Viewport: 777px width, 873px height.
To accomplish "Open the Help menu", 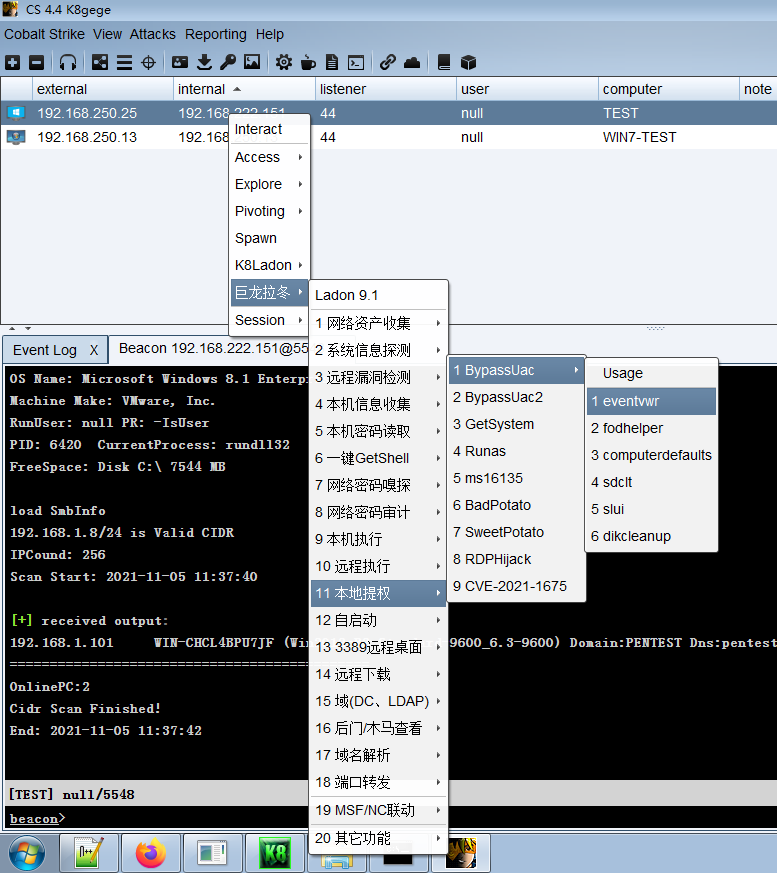I will pos(270,34).
